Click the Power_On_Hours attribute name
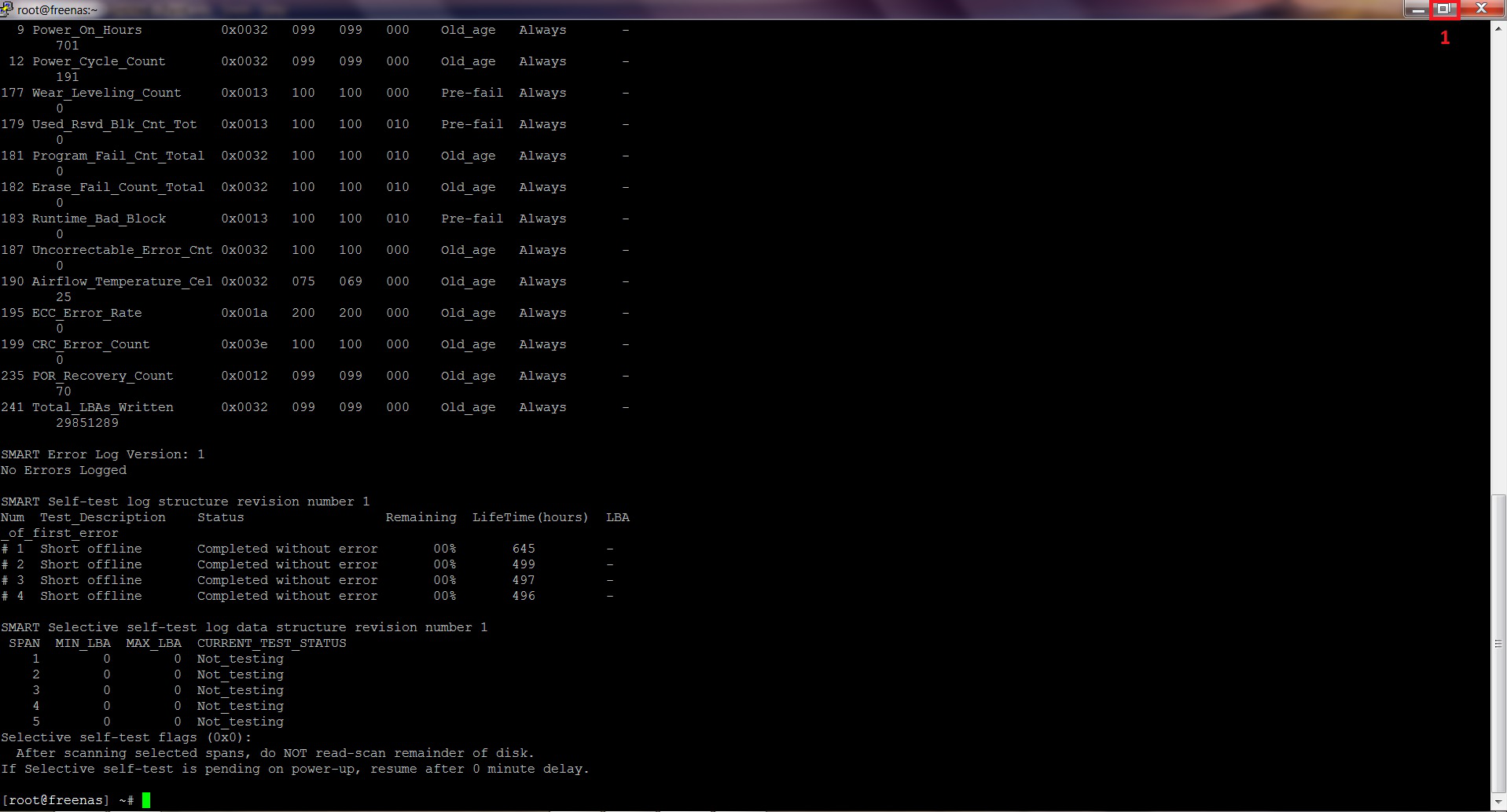 coord(87,30)
